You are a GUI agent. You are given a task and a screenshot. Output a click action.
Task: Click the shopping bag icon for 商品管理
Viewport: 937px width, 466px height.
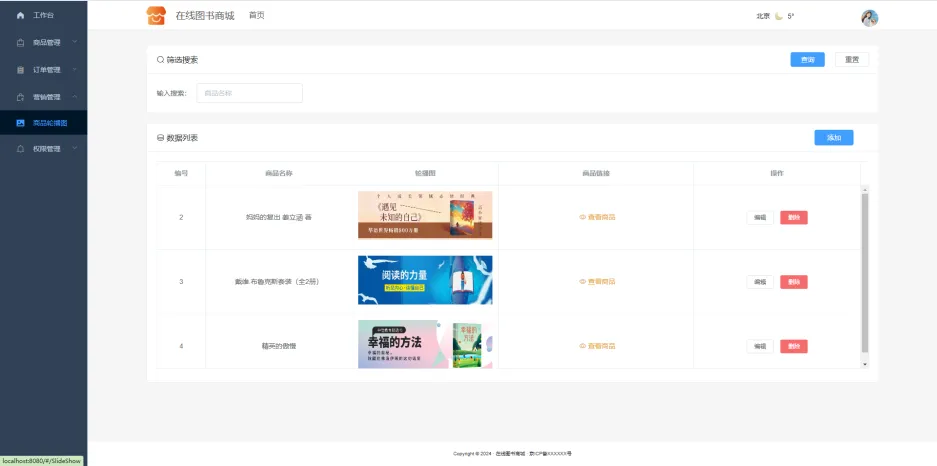21,43
